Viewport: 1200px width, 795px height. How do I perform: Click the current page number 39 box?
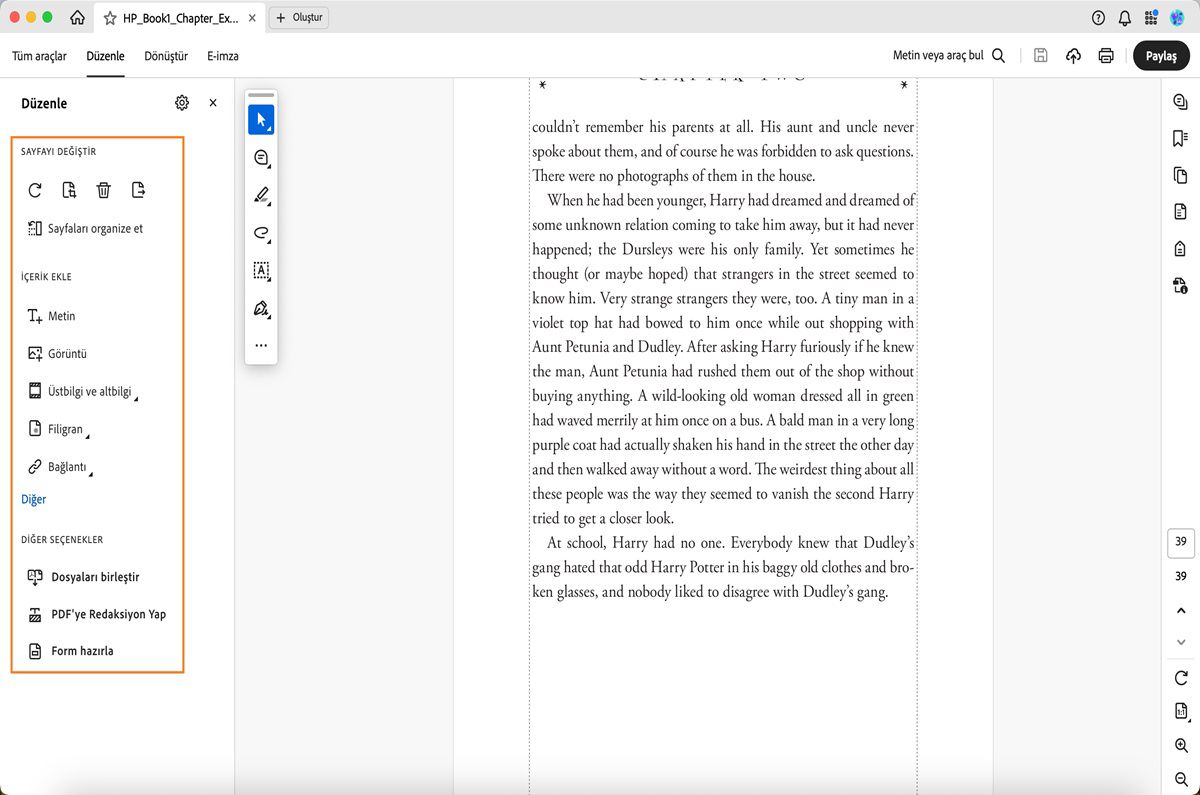point(1181,542)
